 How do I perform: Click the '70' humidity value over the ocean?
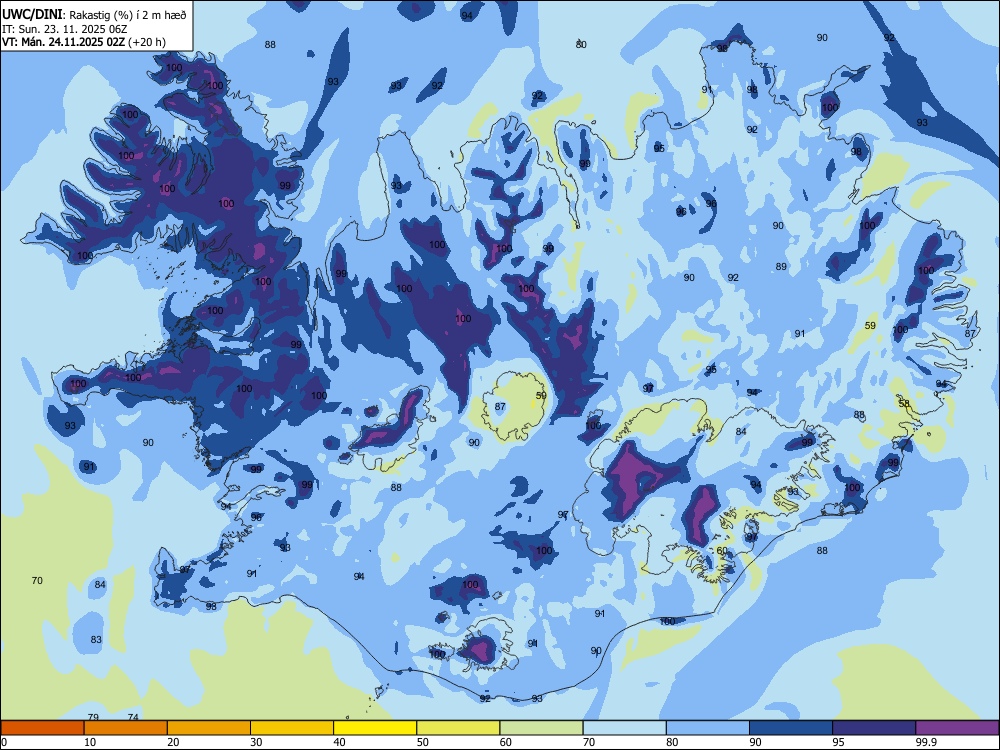point(37,580)
